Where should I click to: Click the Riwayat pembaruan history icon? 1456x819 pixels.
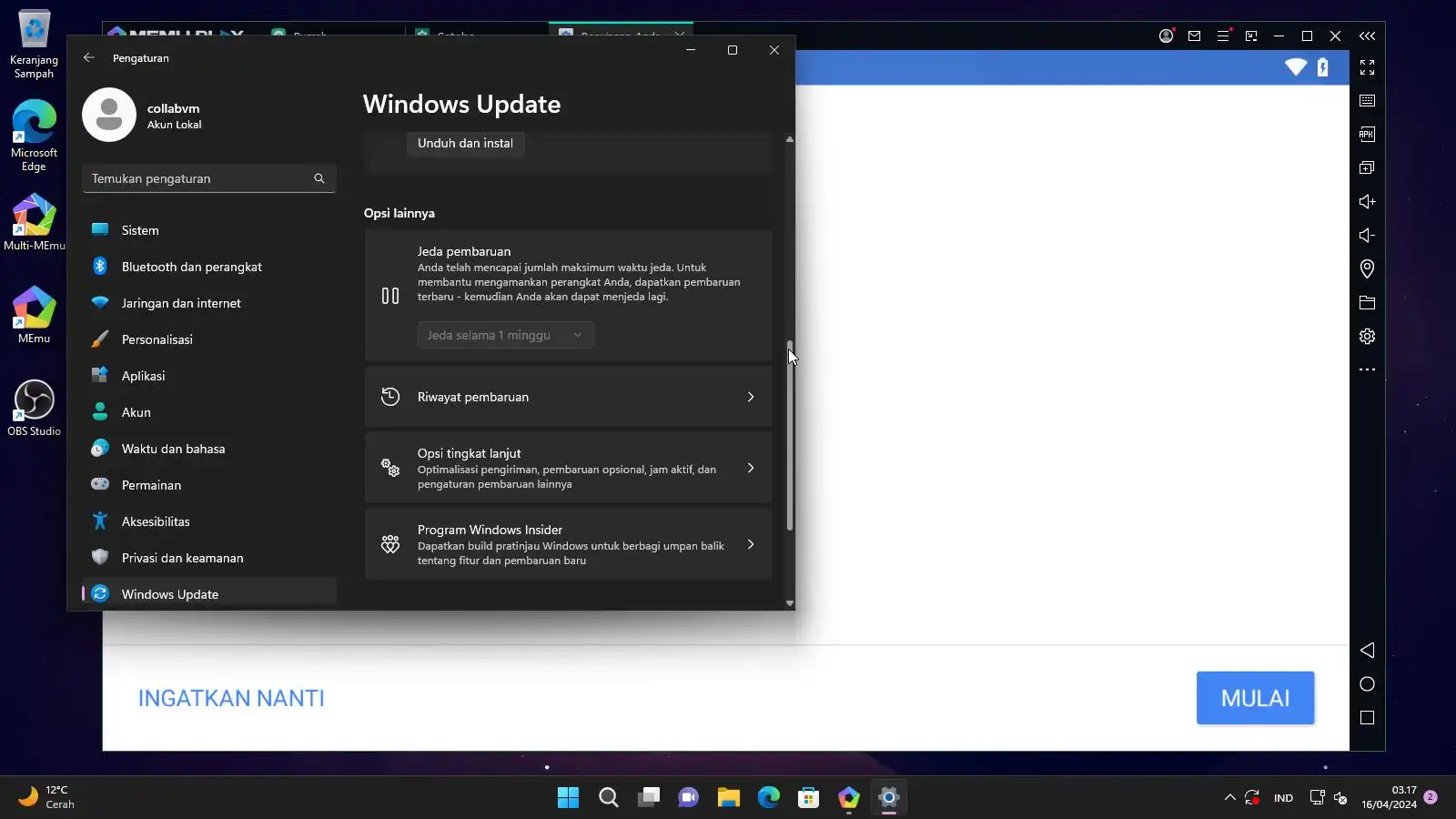click(390, 397)
